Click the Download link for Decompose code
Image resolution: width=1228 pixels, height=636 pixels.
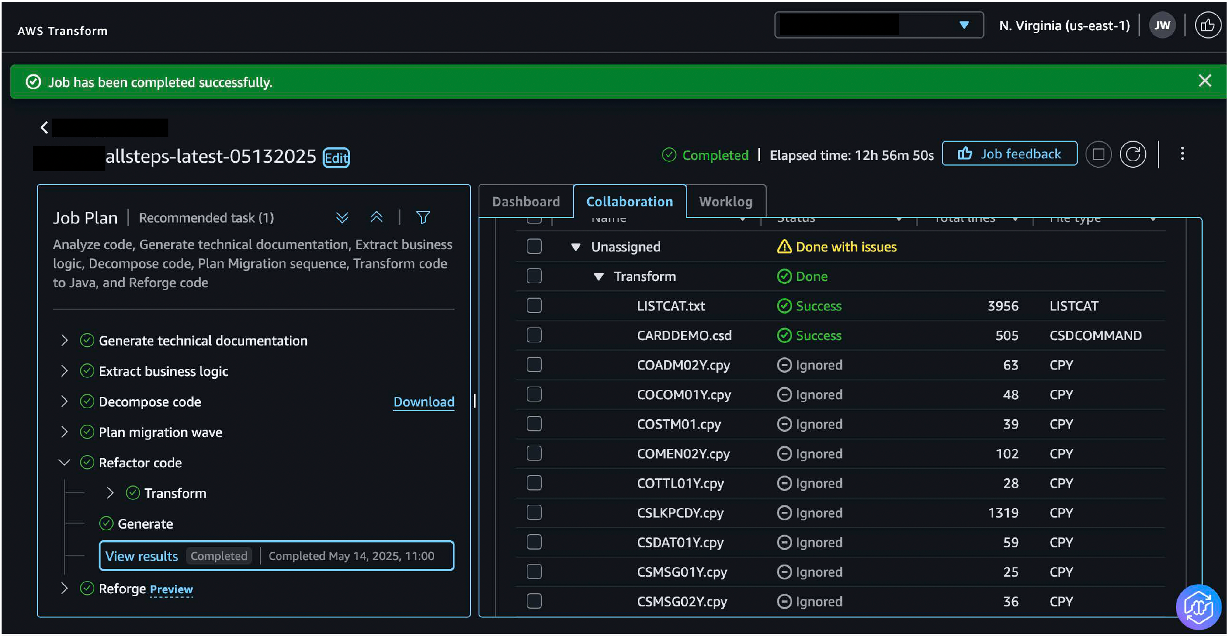424,402
